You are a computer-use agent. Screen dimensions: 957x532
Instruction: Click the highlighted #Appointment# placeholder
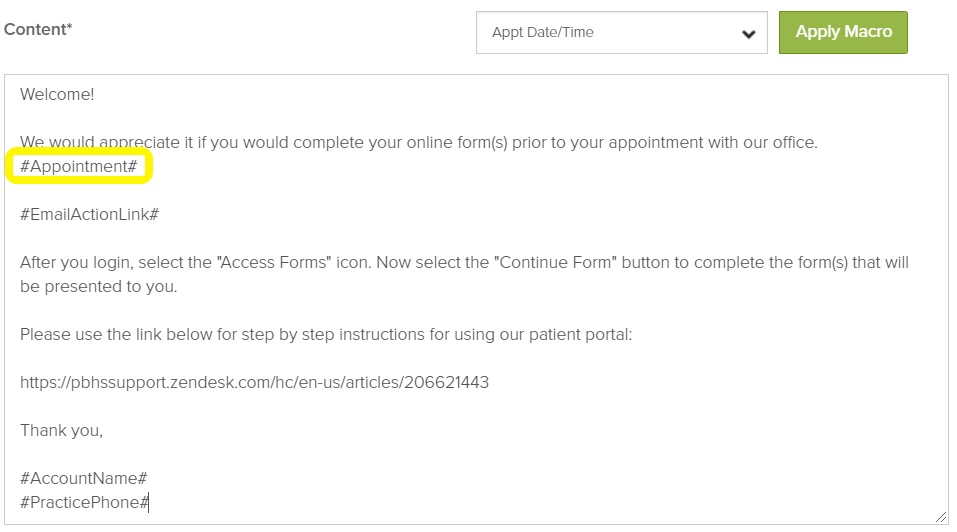79,166
